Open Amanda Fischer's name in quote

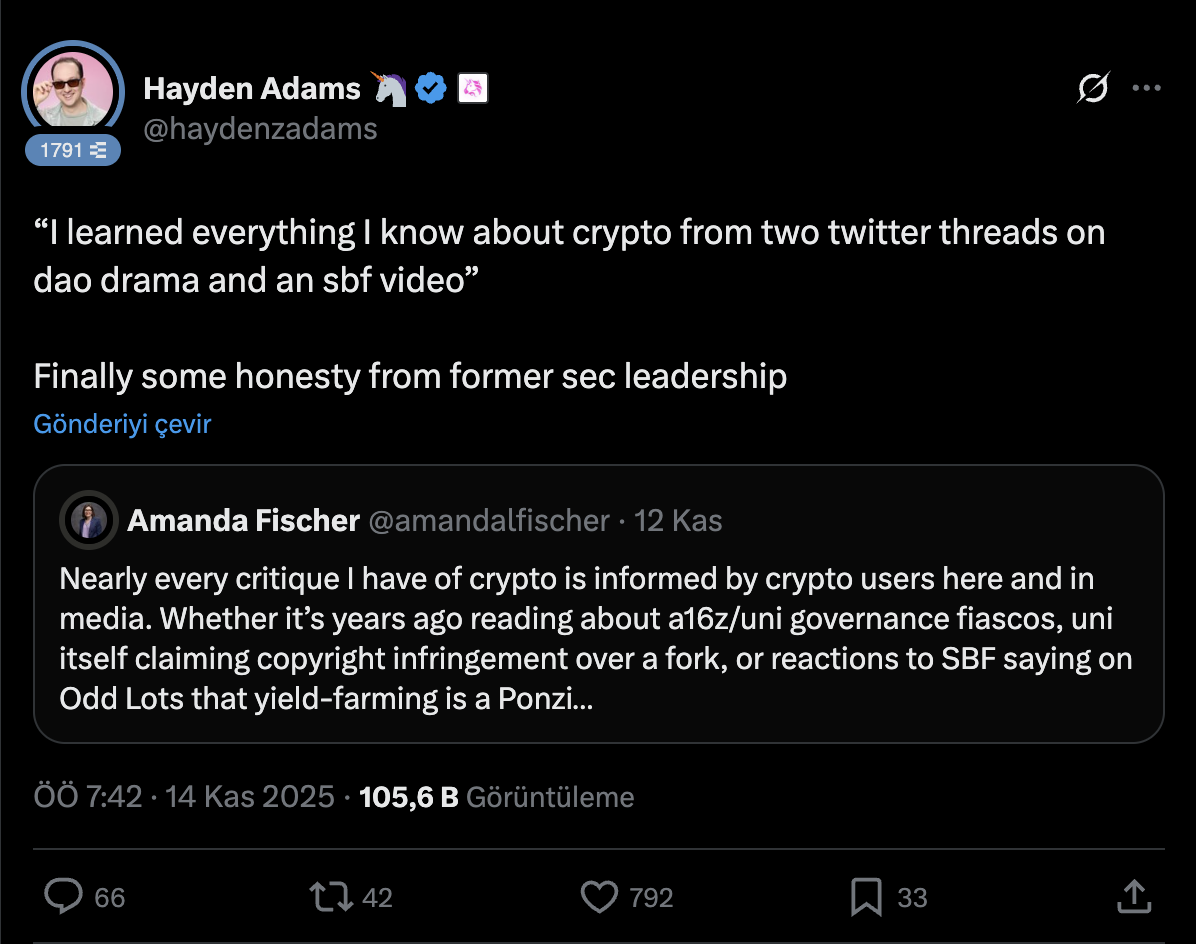tap(243, 521)
